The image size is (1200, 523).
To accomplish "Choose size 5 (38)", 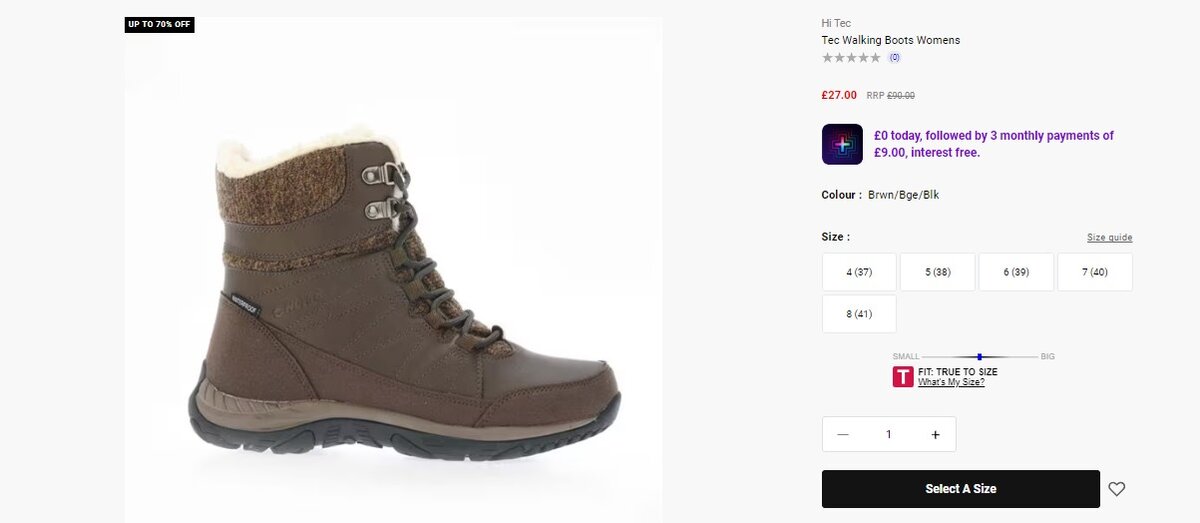I will pyautogui.click(x=937, y=272).
